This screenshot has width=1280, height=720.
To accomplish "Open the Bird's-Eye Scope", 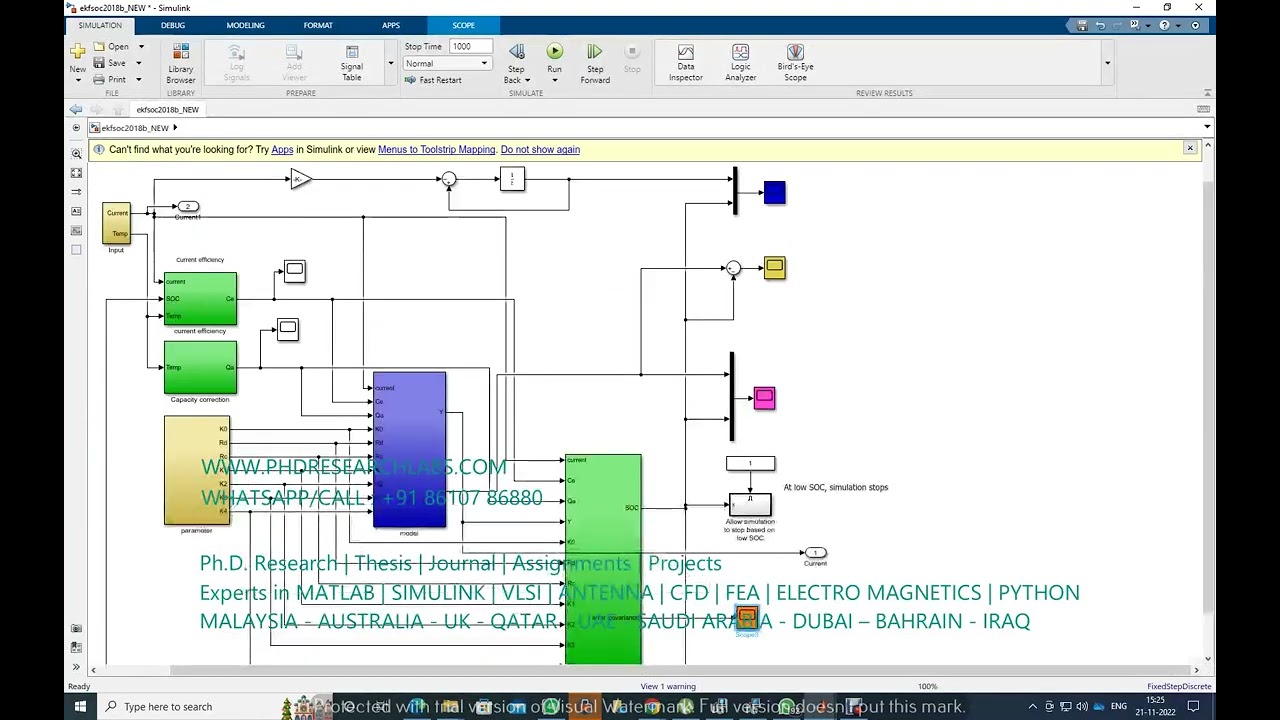I will (795, 62).
